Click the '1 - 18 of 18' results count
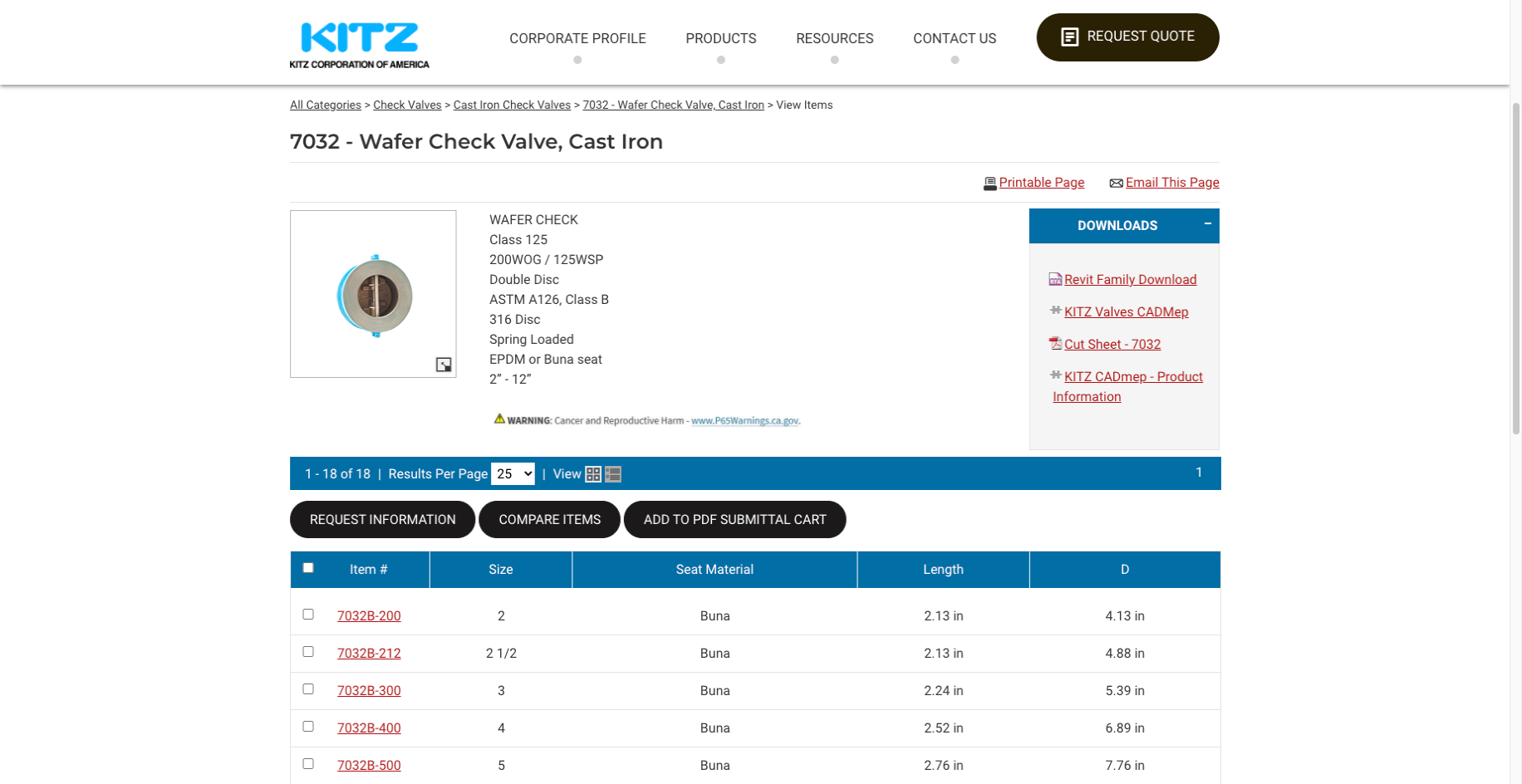Viewport: 1522px width, 784px height. click(337, 474)
